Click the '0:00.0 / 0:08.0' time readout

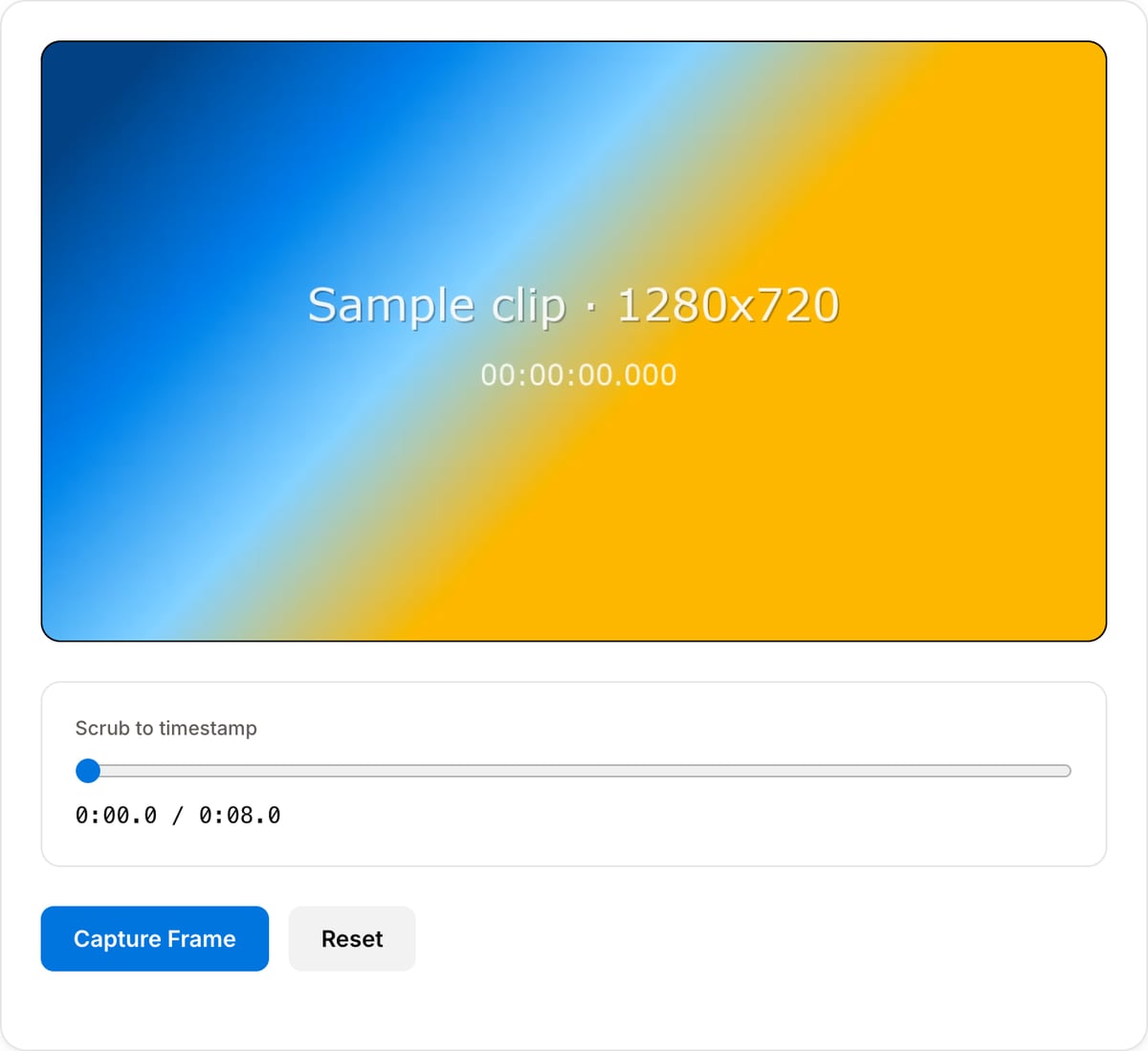pos(178,815)
